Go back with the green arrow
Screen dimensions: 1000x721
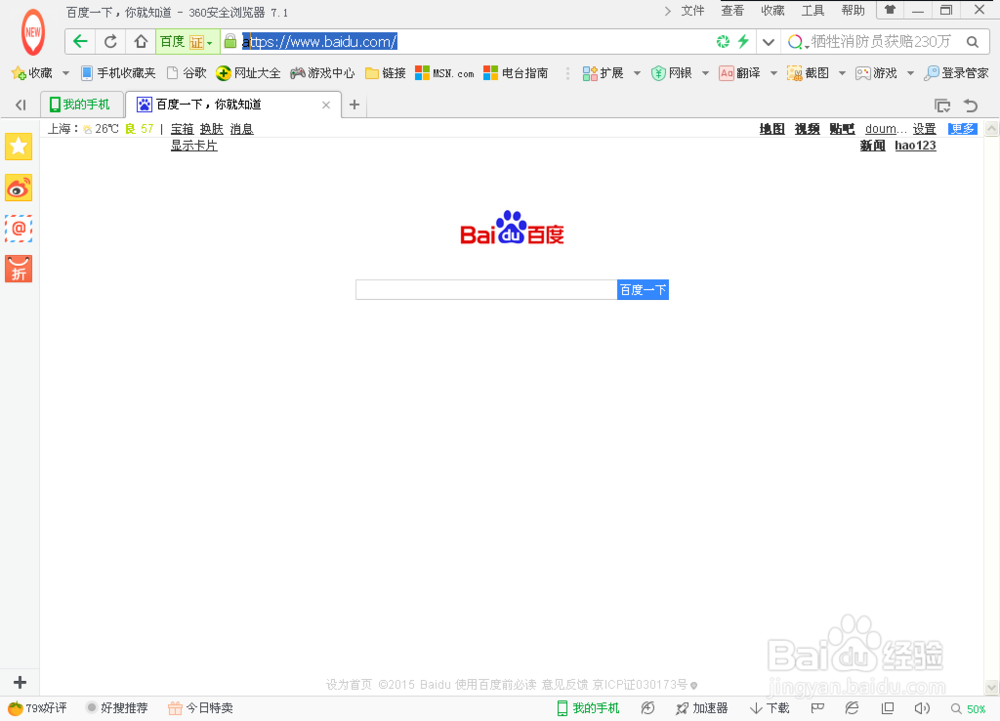pos(80,41)
